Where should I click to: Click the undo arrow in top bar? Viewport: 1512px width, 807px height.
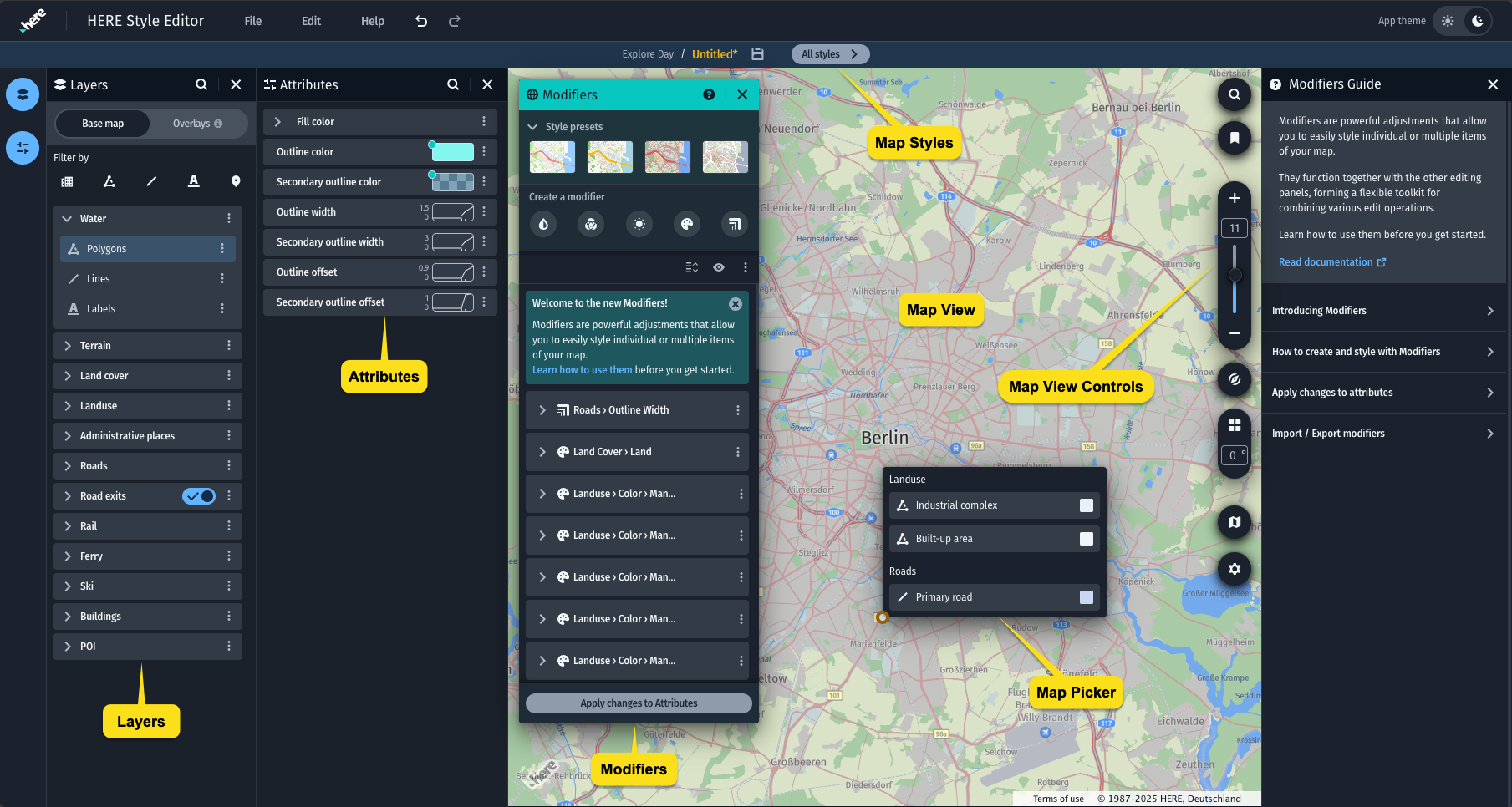click(x=421, y=21)
